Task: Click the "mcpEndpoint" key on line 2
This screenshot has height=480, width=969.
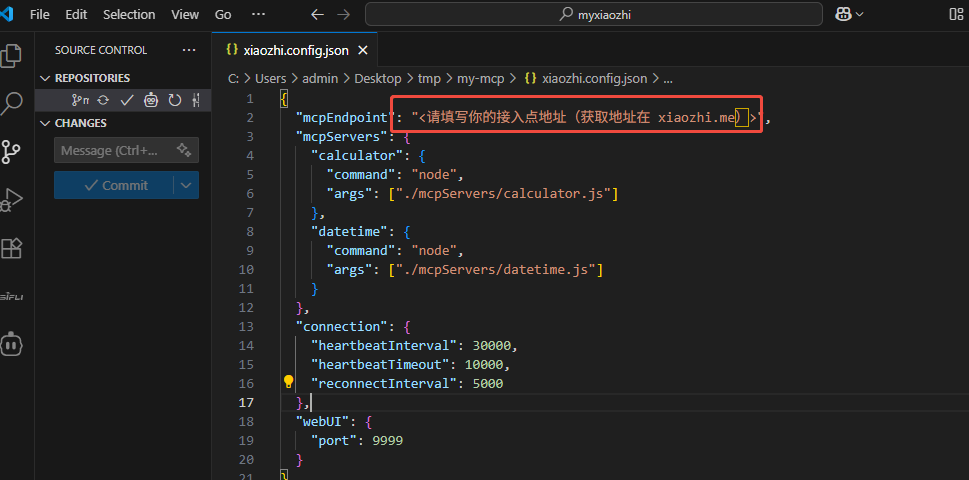Action: (x=345, y=117)
